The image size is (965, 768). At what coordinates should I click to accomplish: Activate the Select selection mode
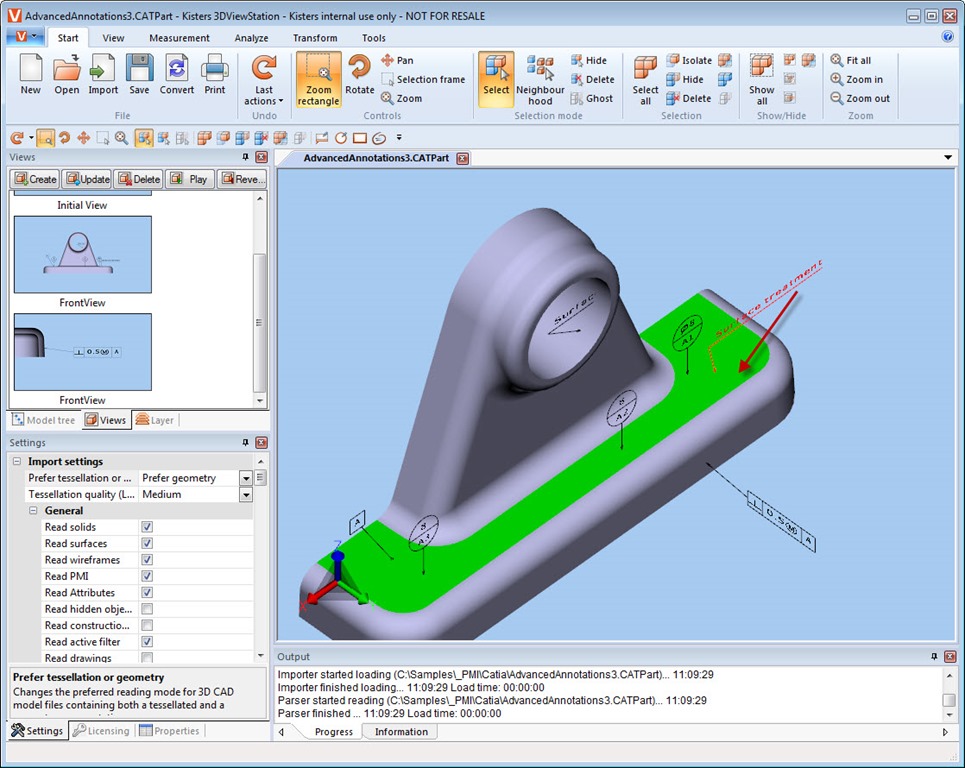point(496,79)
